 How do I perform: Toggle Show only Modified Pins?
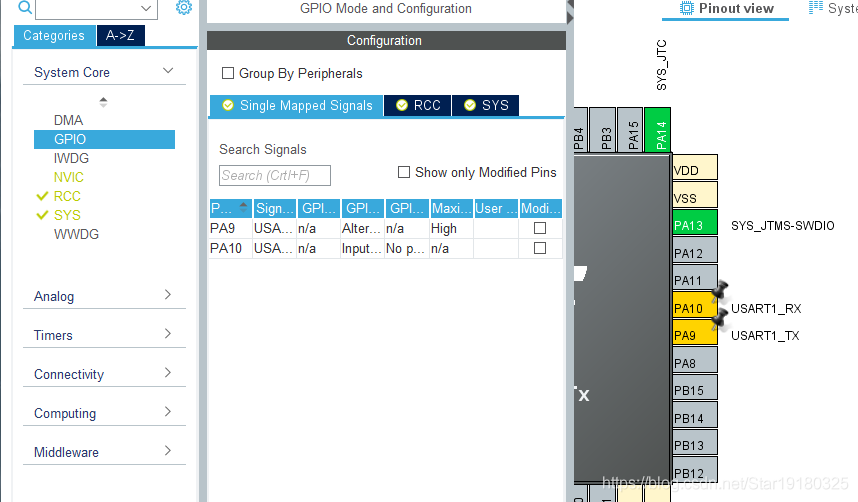point(404,172)
